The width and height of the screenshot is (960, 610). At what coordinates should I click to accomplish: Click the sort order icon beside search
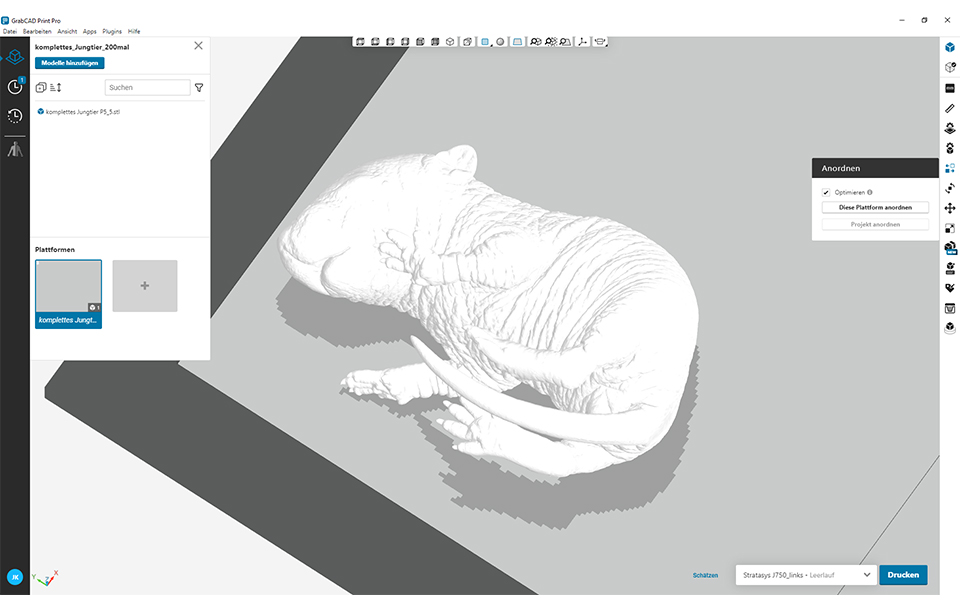point(56,88)
